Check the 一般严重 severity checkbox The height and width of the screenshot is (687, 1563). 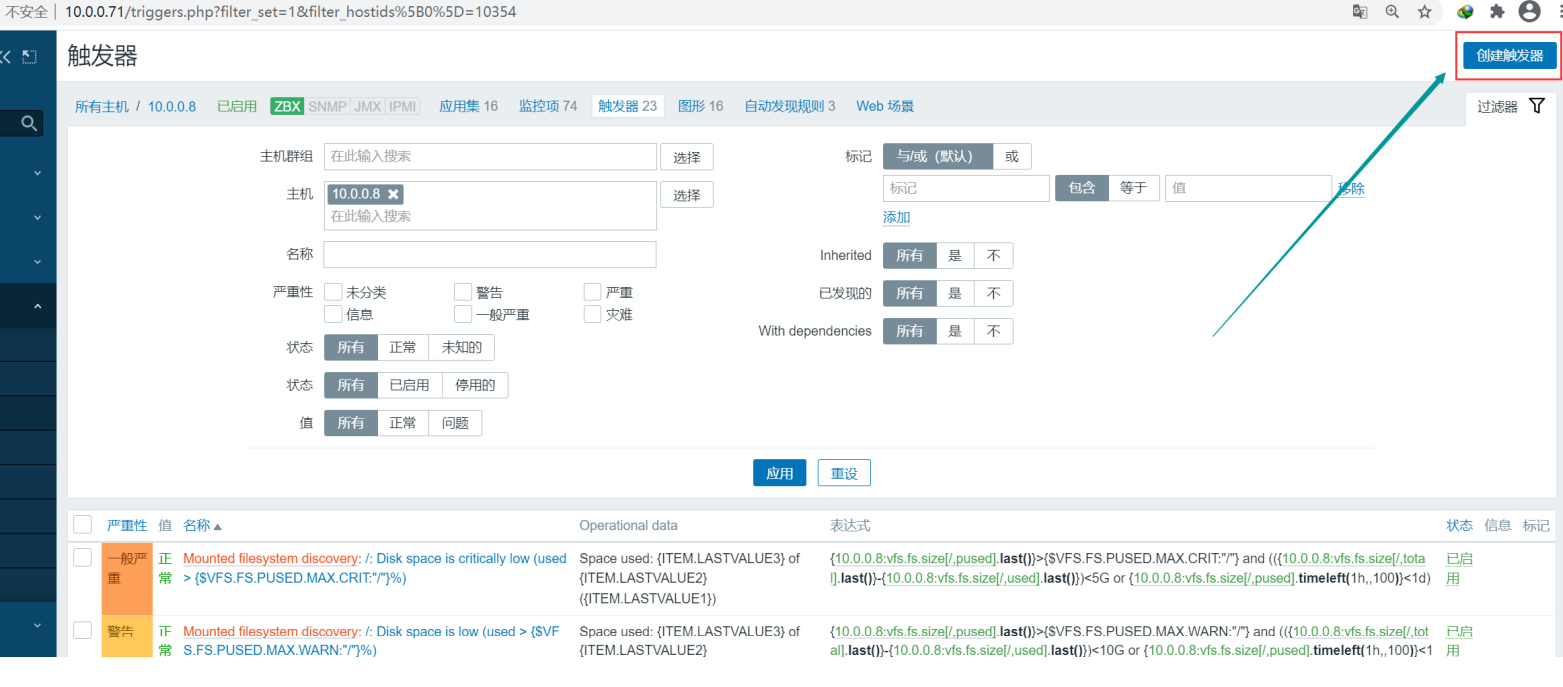(x=463, y=314)
